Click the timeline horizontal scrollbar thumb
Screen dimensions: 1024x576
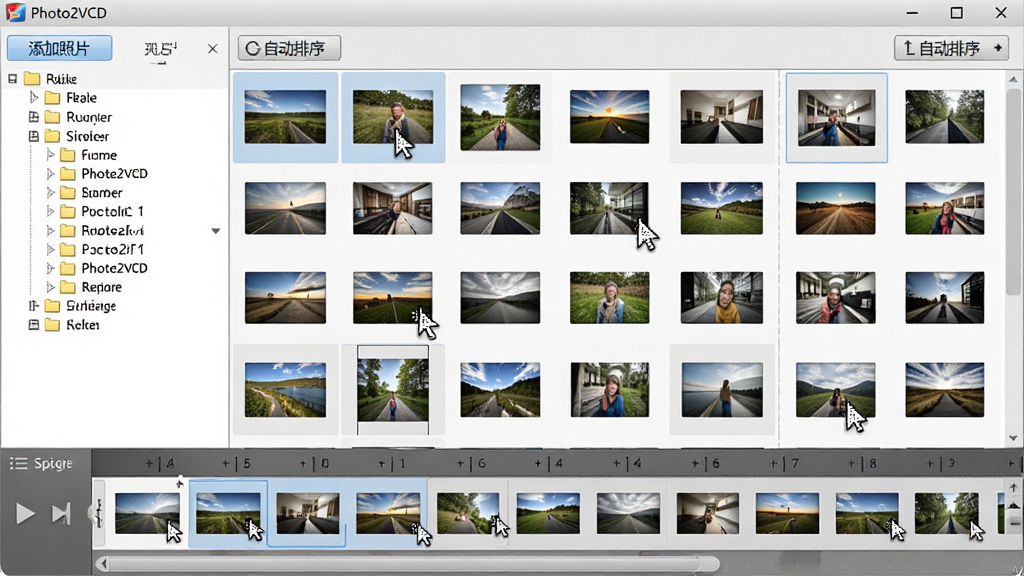(411, 564)
